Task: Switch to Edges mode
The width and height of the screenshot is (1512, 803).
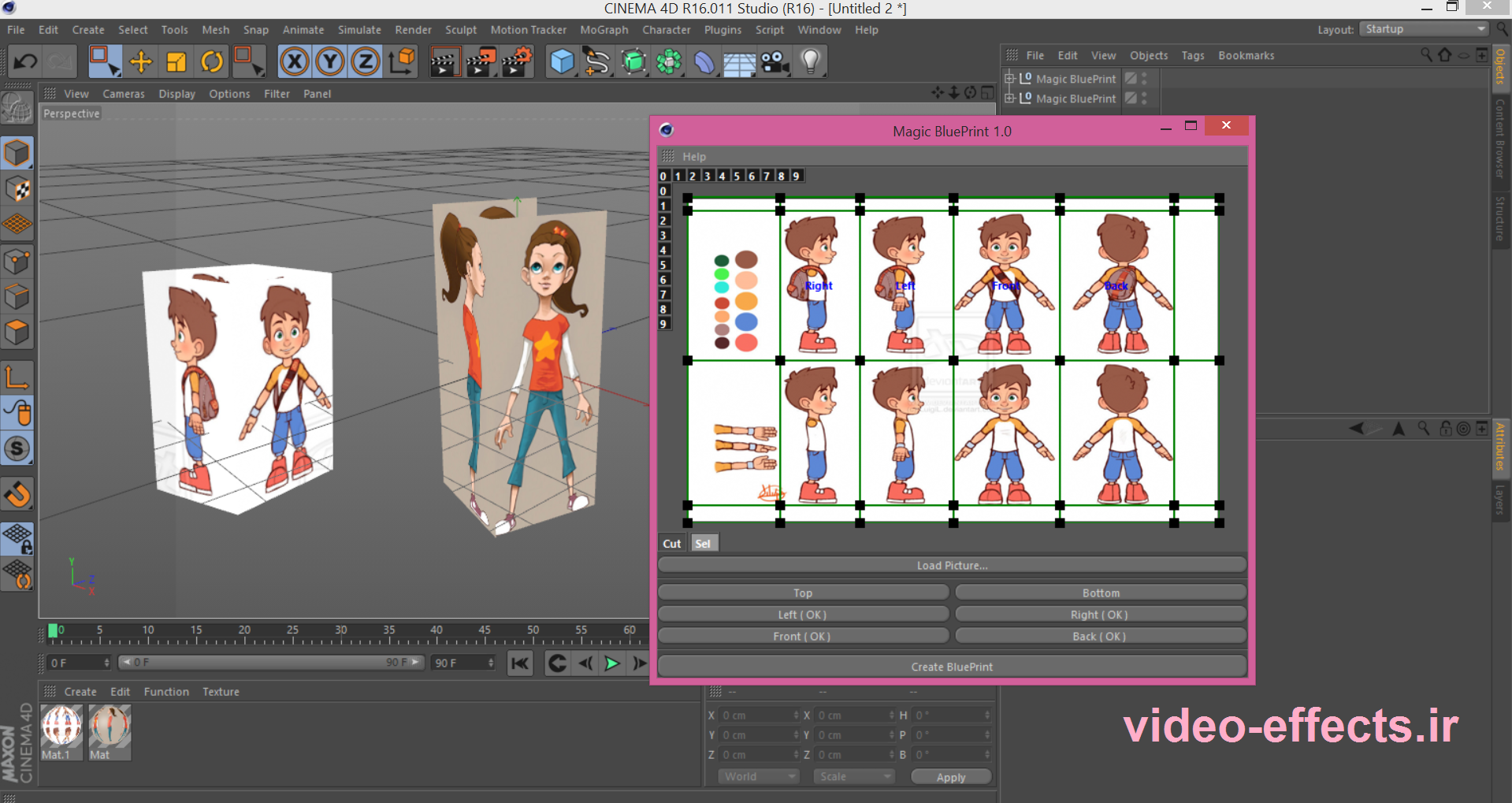Action: click(17, 297)
